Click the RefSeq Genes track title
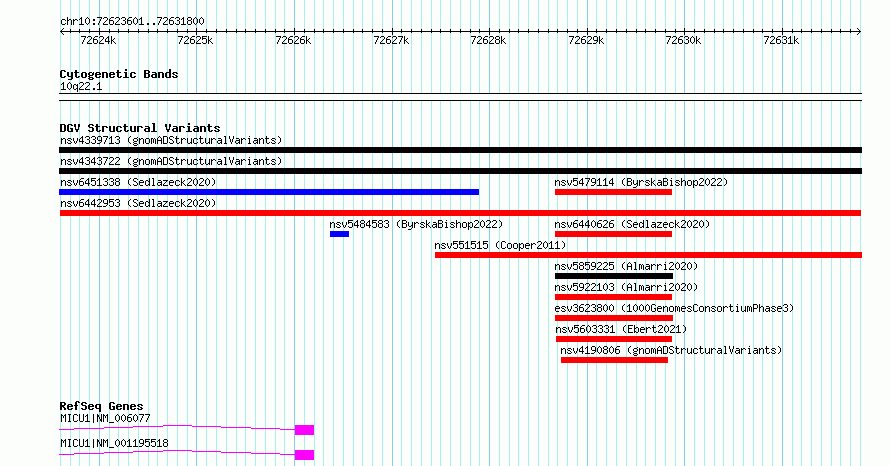This screenshot has height=466, width=890. [x=101, y=406]
